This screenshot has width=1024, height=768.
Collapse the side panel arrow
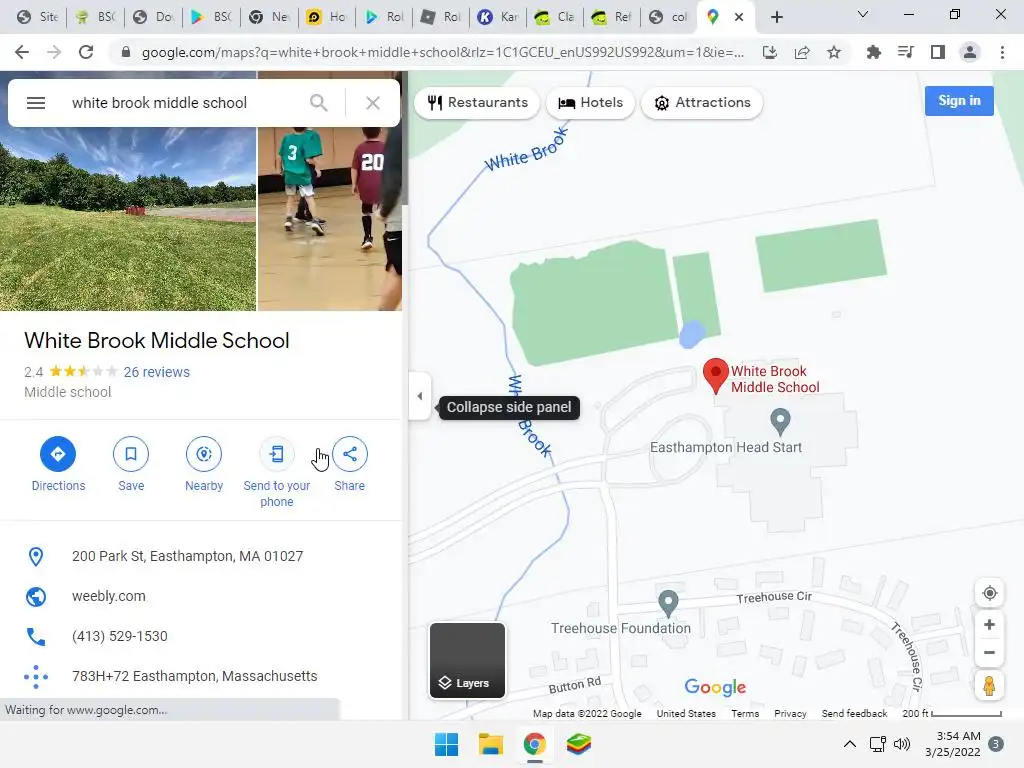(420, 396)
